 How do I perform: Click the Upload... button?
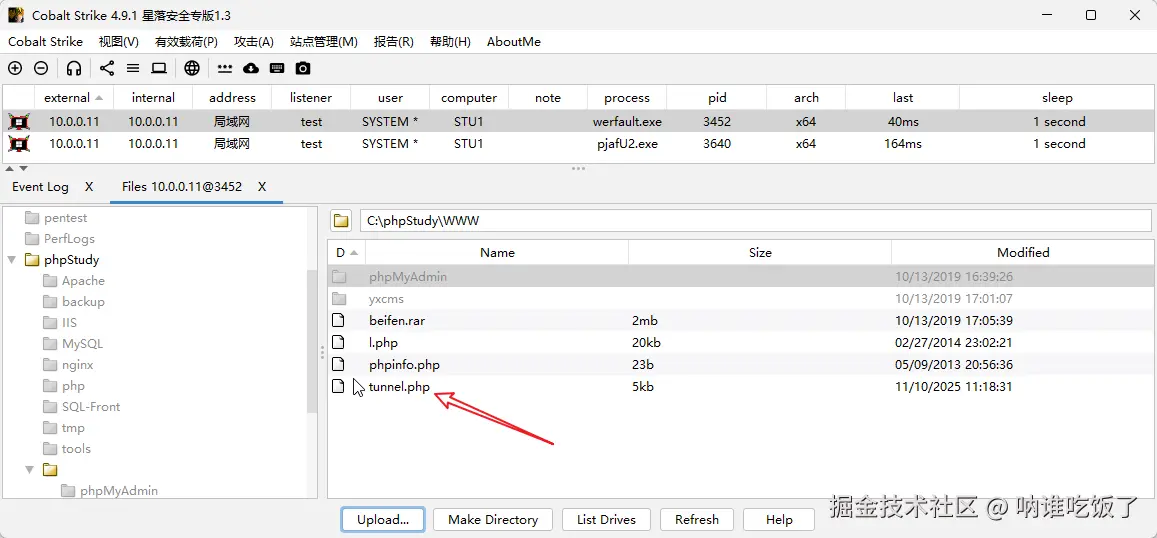tap(383, 520)
